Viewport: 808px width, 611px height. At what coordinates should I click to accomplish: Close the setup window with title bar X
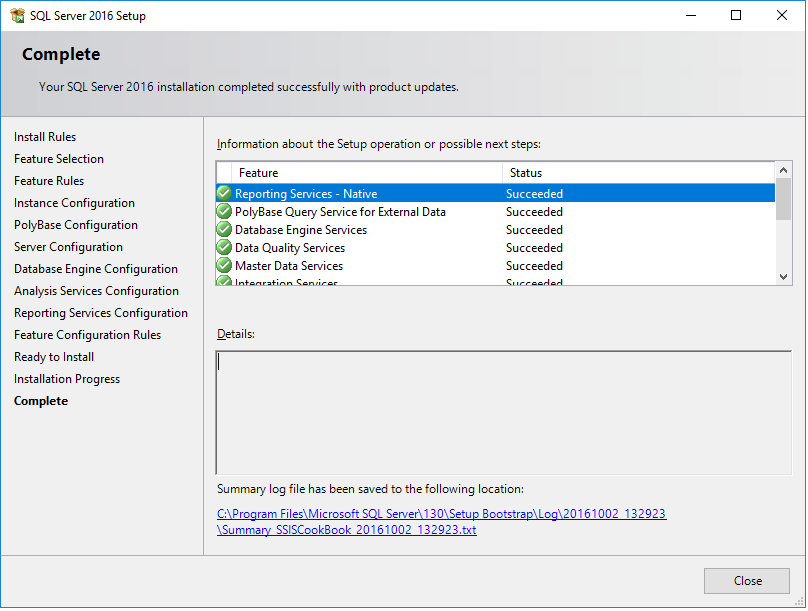781,15
